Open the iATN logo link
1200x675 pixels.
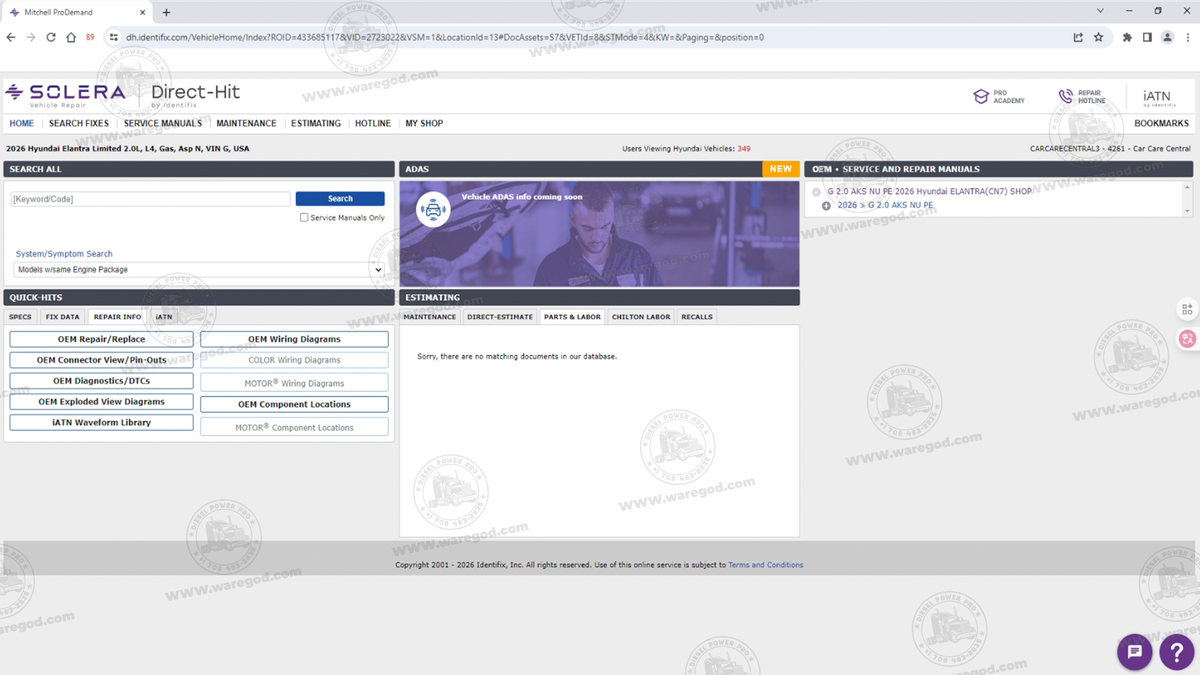click(x=1158, y=97)
